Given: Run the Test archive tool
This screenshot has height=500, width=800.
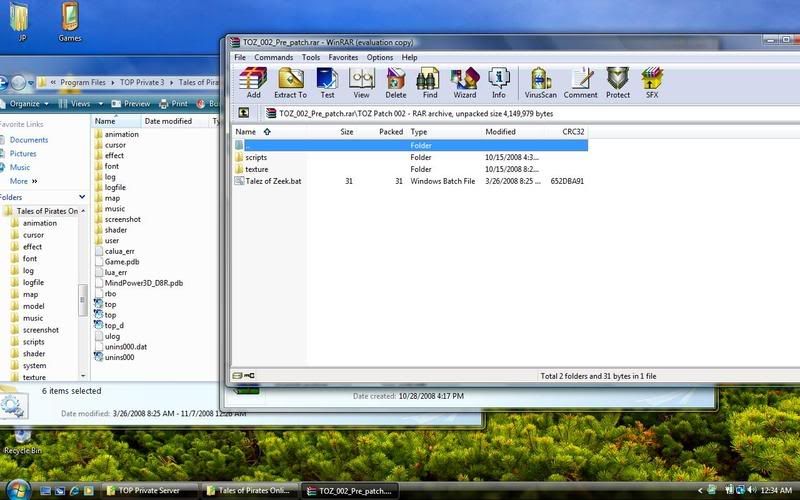Looking at the screenshot, I should [327, 82].
